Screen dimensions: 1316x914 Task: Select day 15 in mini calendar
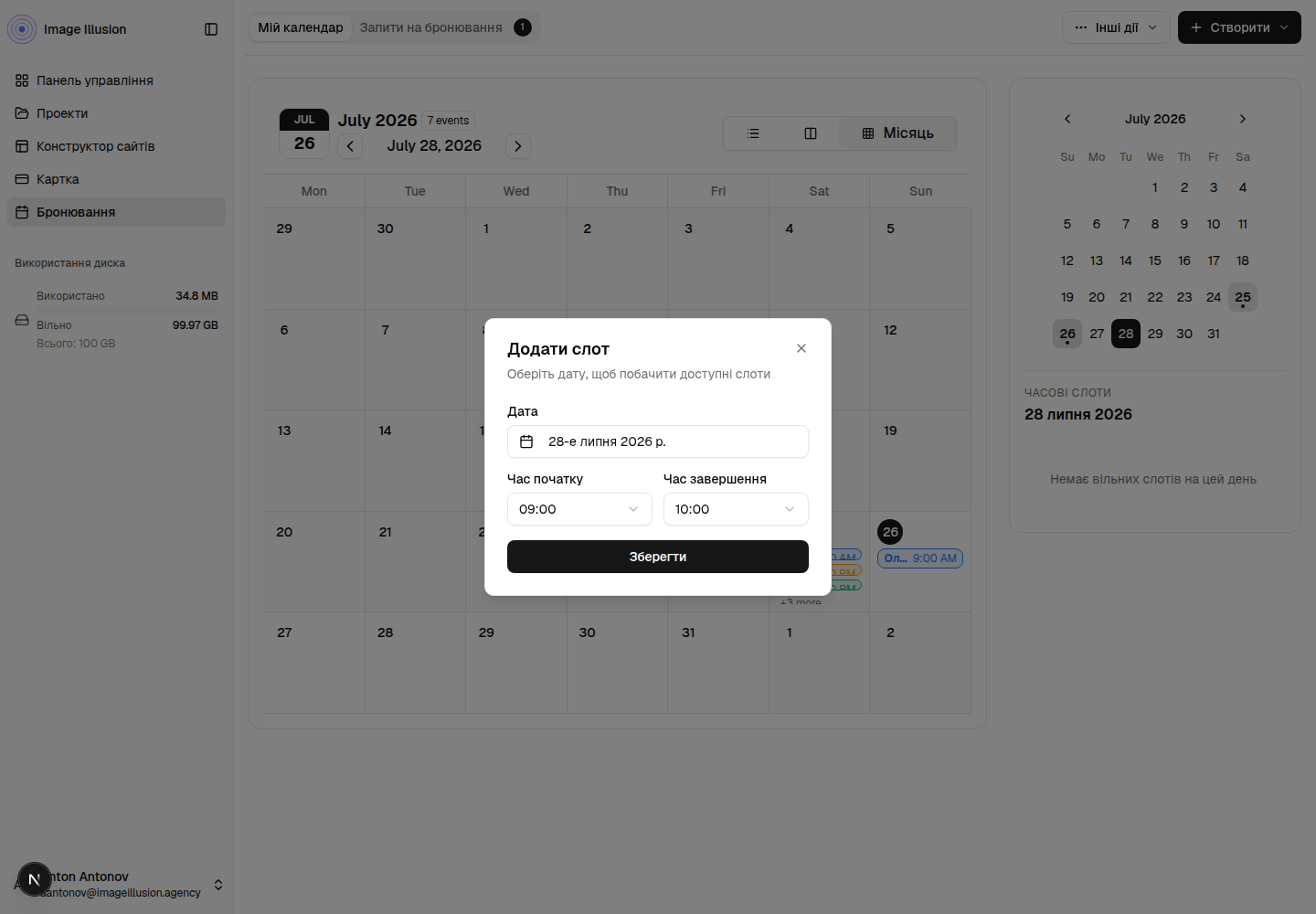point(1155,260)
